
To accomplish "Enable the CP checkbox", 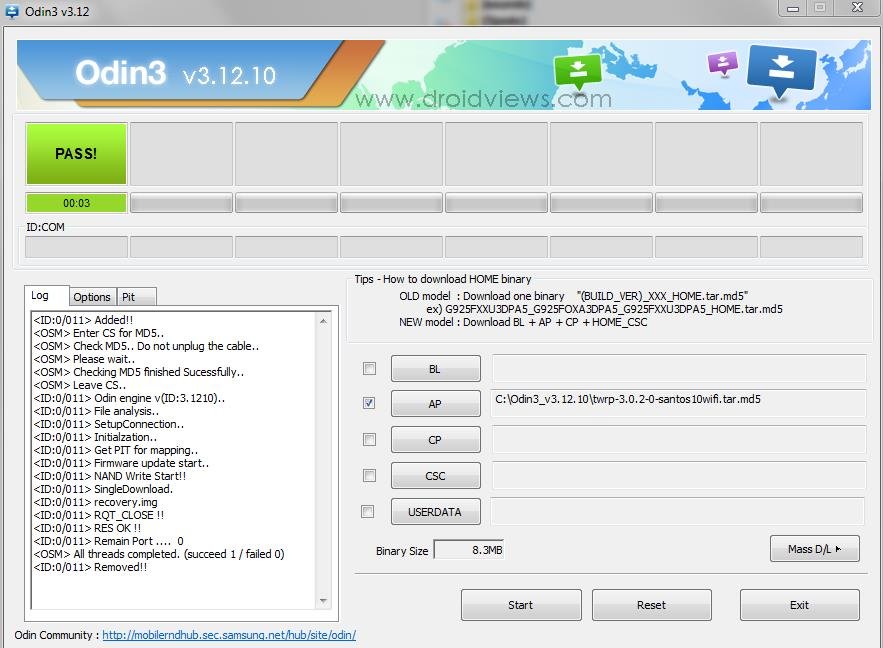I will pos(369,439).
